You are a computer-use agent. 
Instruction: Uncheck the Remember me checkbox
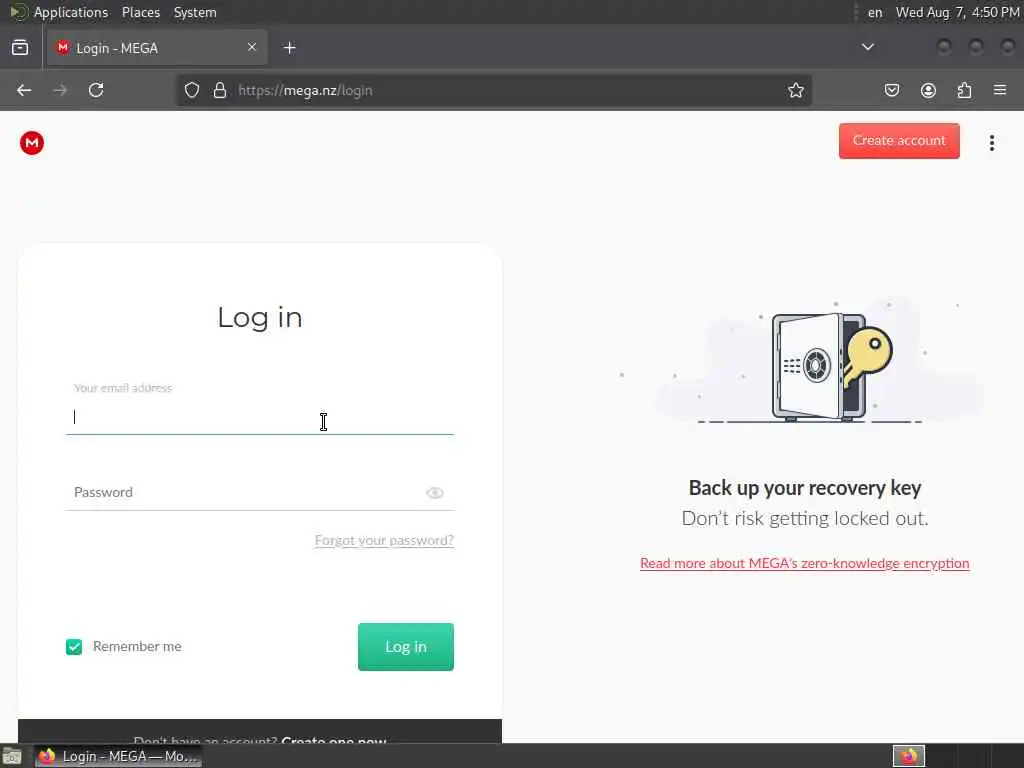point(74,647)
